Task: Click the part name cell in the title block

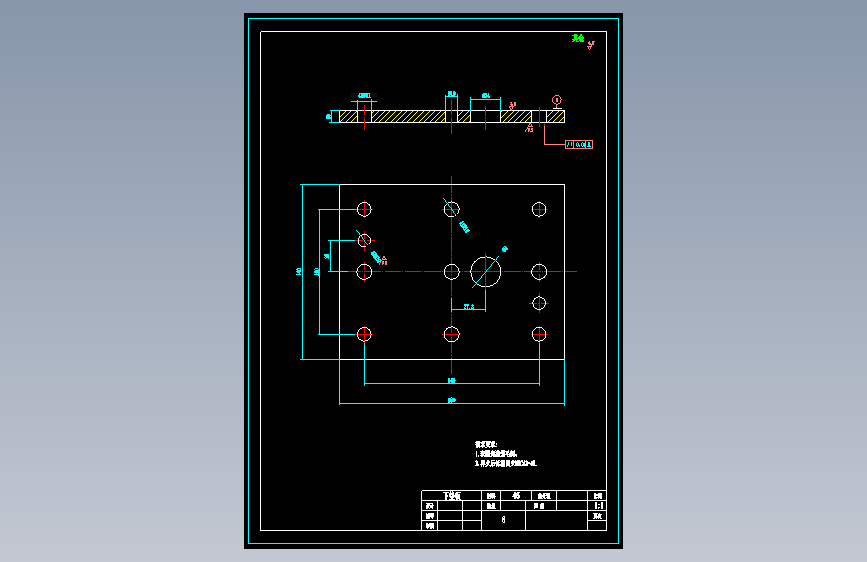Action: coord(452,496)
